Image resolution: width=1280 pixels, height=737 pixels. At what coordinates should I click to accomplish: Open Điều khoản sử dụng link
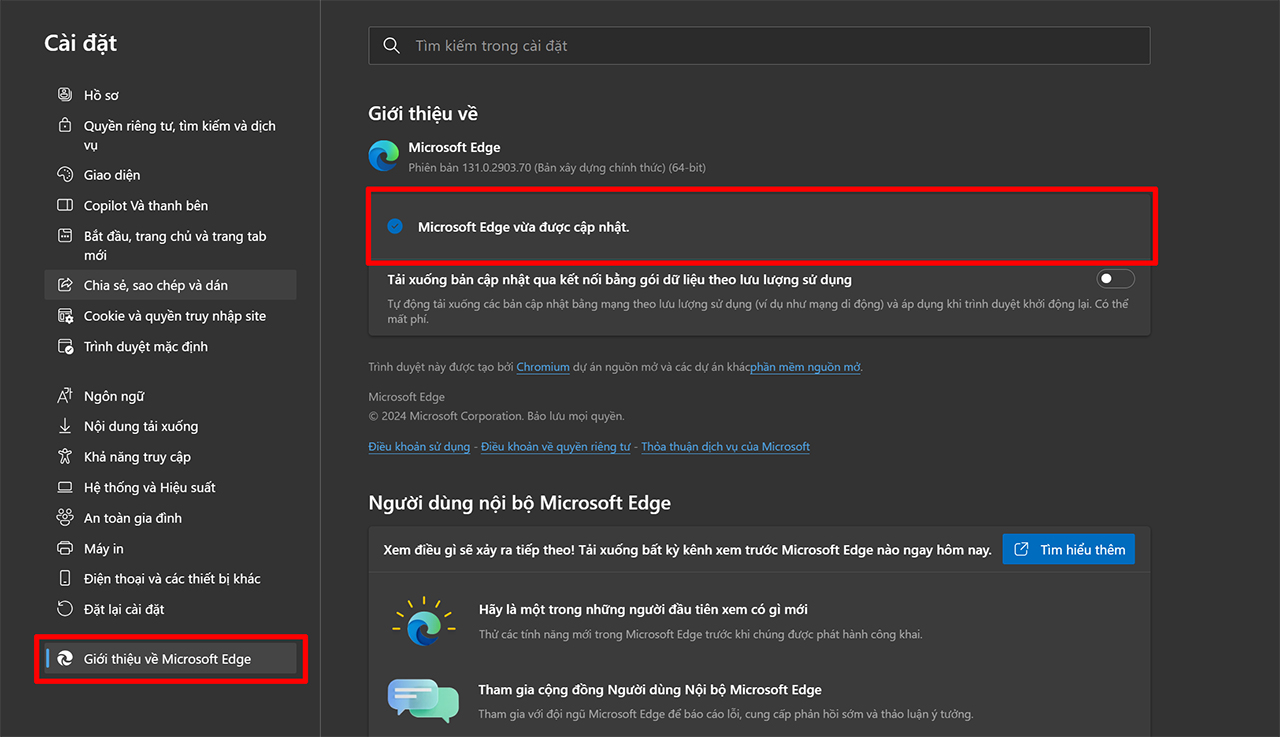click(x=419, y=446)
